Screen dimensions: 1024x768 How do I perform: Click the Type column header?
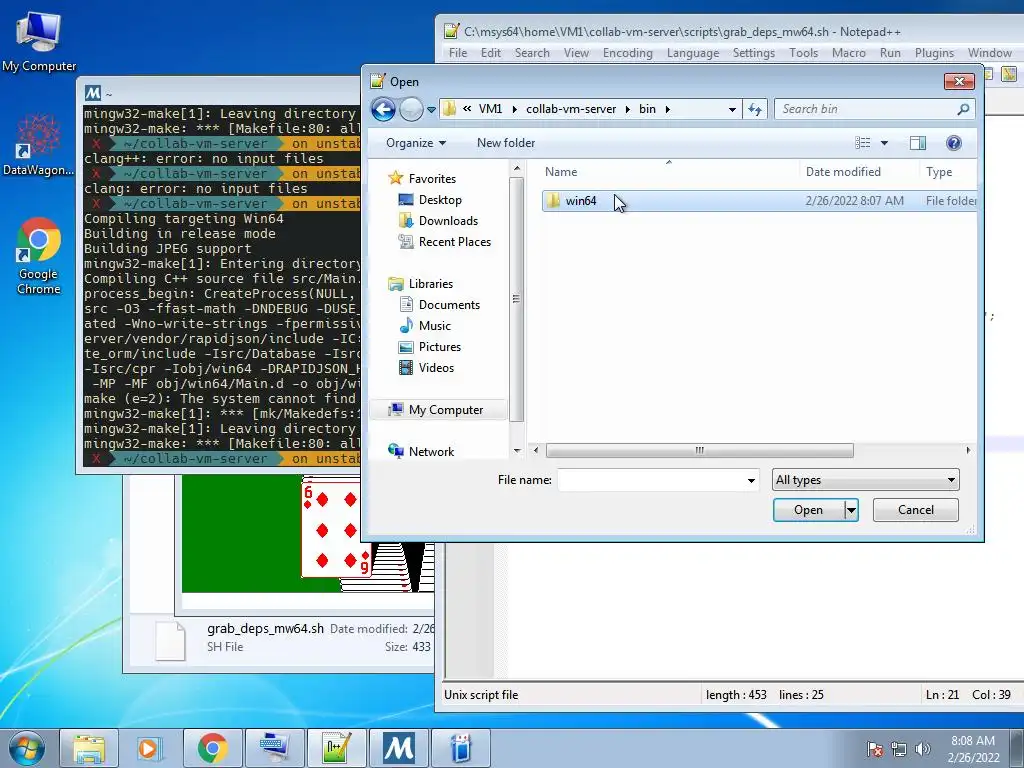[x=948, y=172]
